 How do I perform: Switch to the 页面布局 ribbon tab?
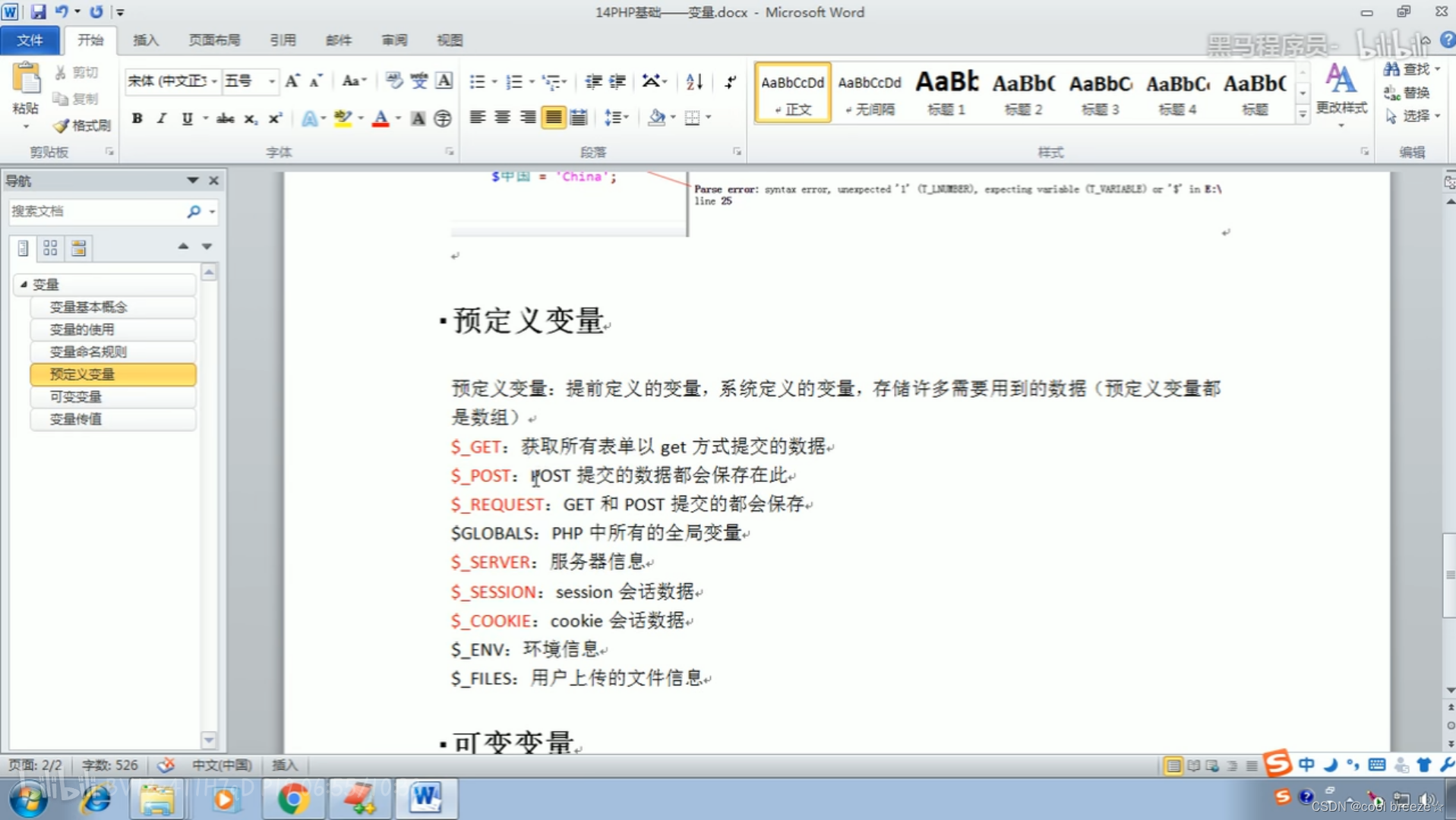214,40
